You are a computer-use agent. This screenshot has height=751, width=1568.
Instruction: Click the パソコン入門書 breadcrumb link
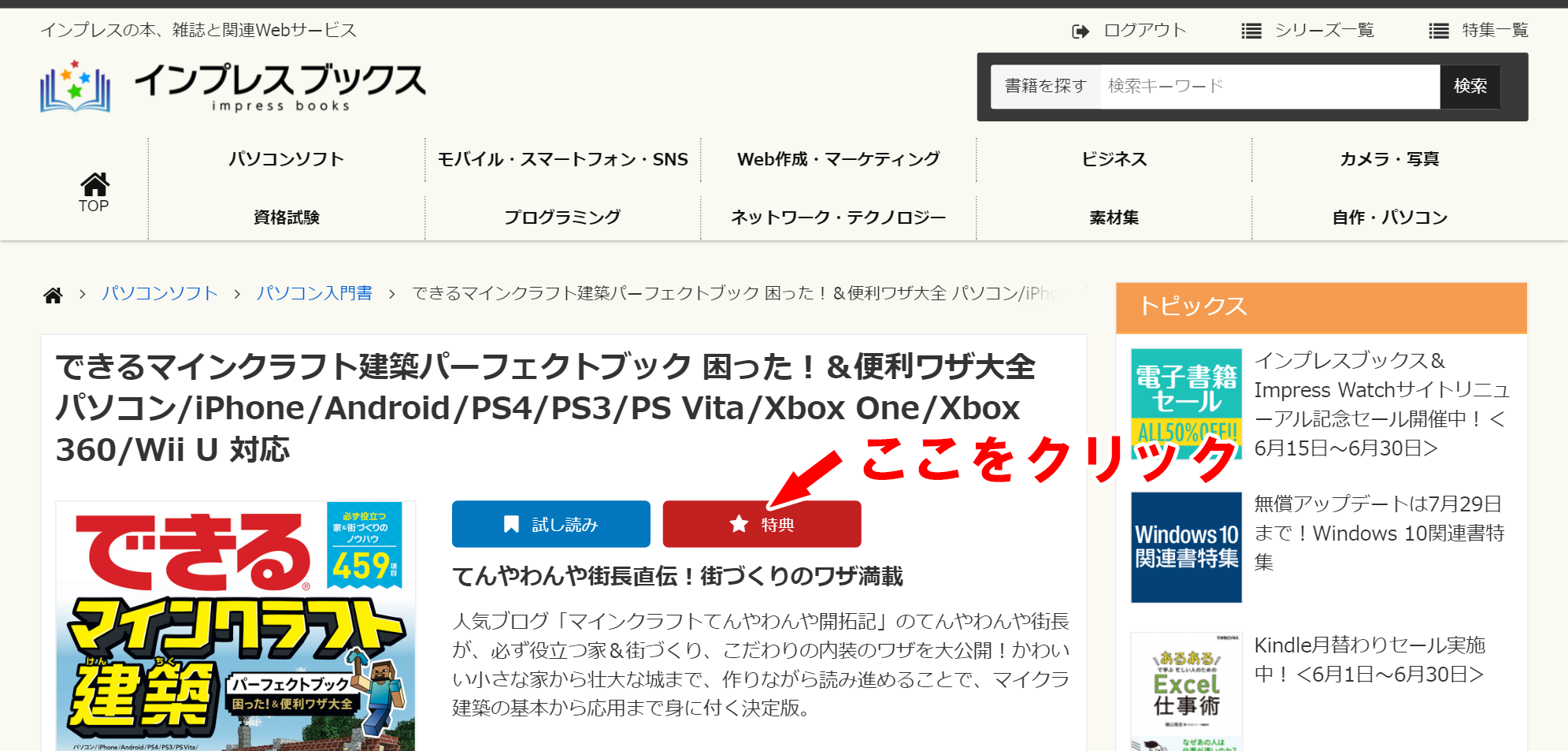pyautogui.click(x=314, y=293)
